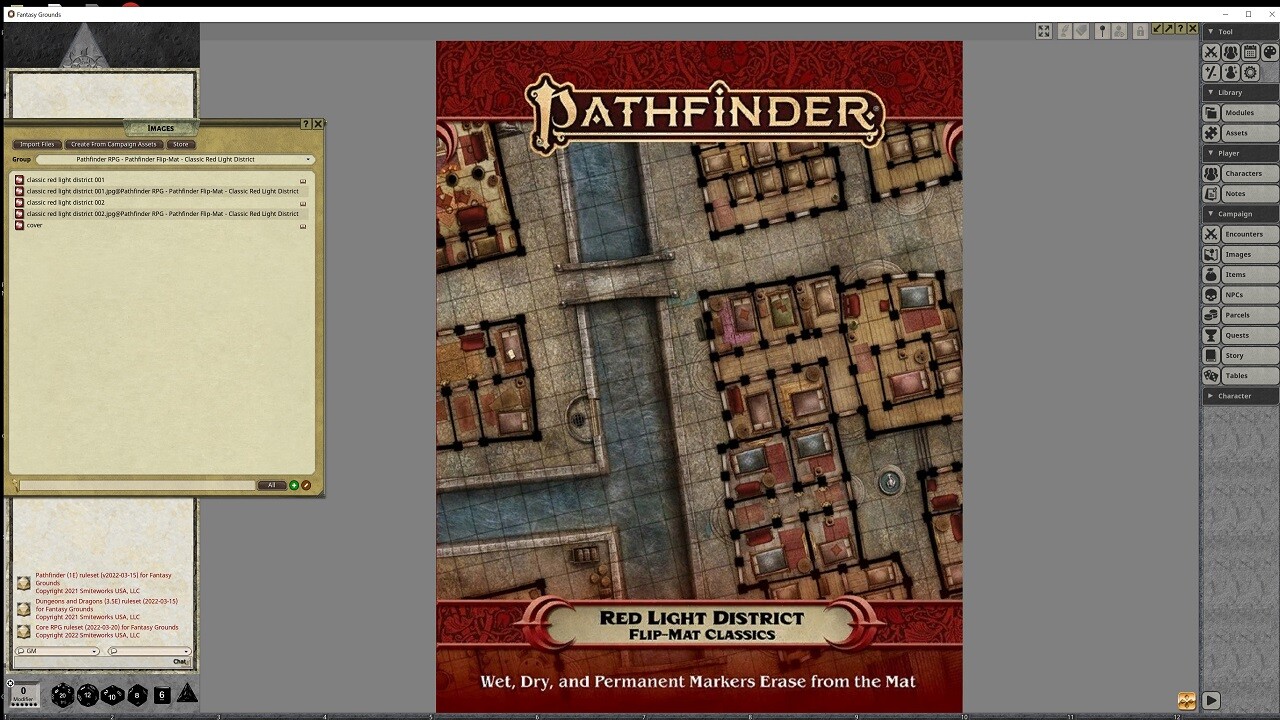Screen dimensions: 1280x720
Task: Select the d20 die in the dice tray
Action: [x=62, y=696]
